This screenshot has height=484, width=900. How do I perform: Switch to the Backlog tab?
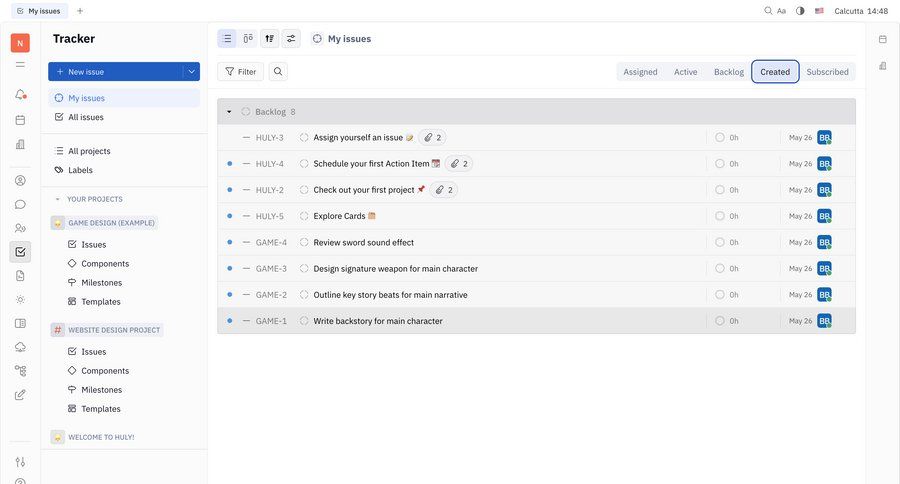coord(729,72)
